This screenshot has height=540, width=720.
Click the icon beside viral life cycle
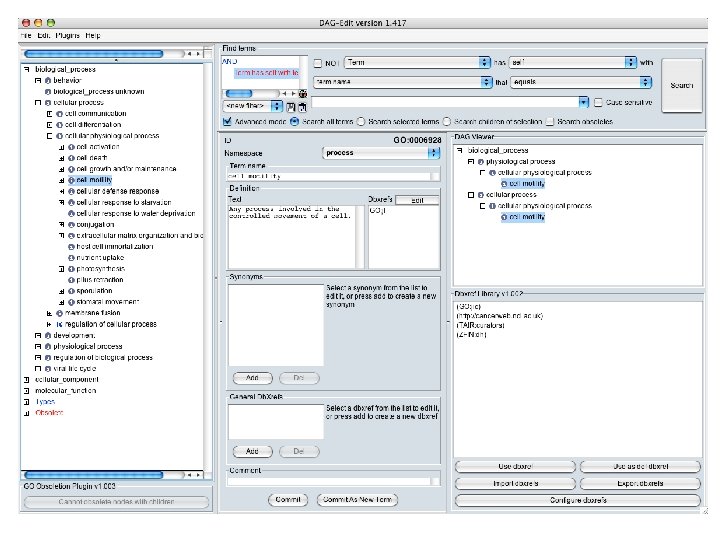(48, 368)
